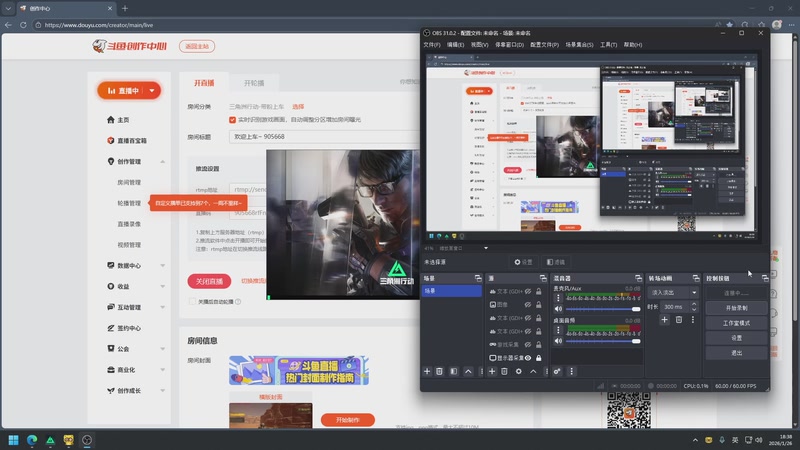Open OBS preview scaling dropdown arrow
800x450 pixels.
coord(486,248)
